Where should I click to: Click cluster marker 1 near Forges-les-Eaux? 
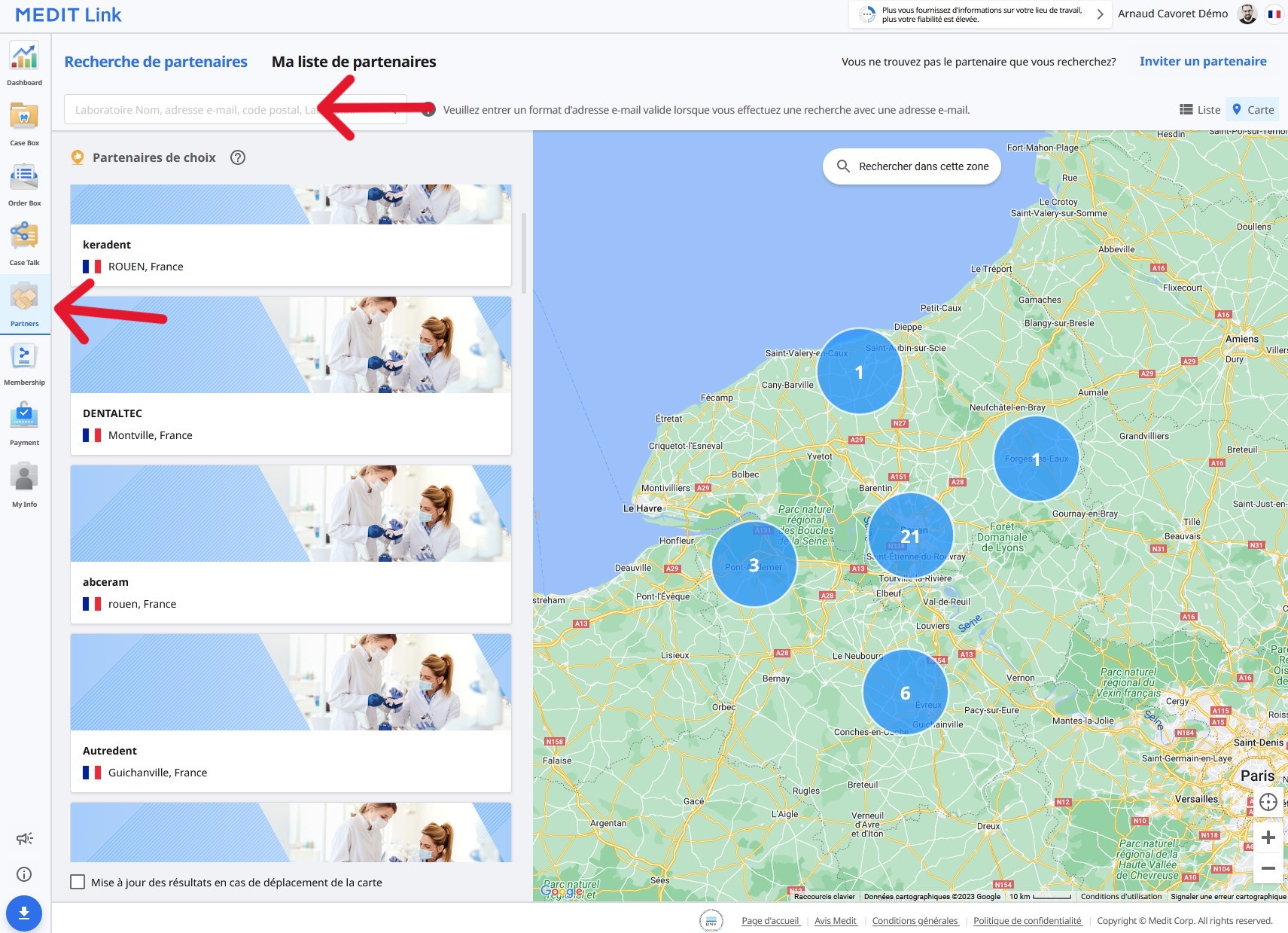point(1036,459)
